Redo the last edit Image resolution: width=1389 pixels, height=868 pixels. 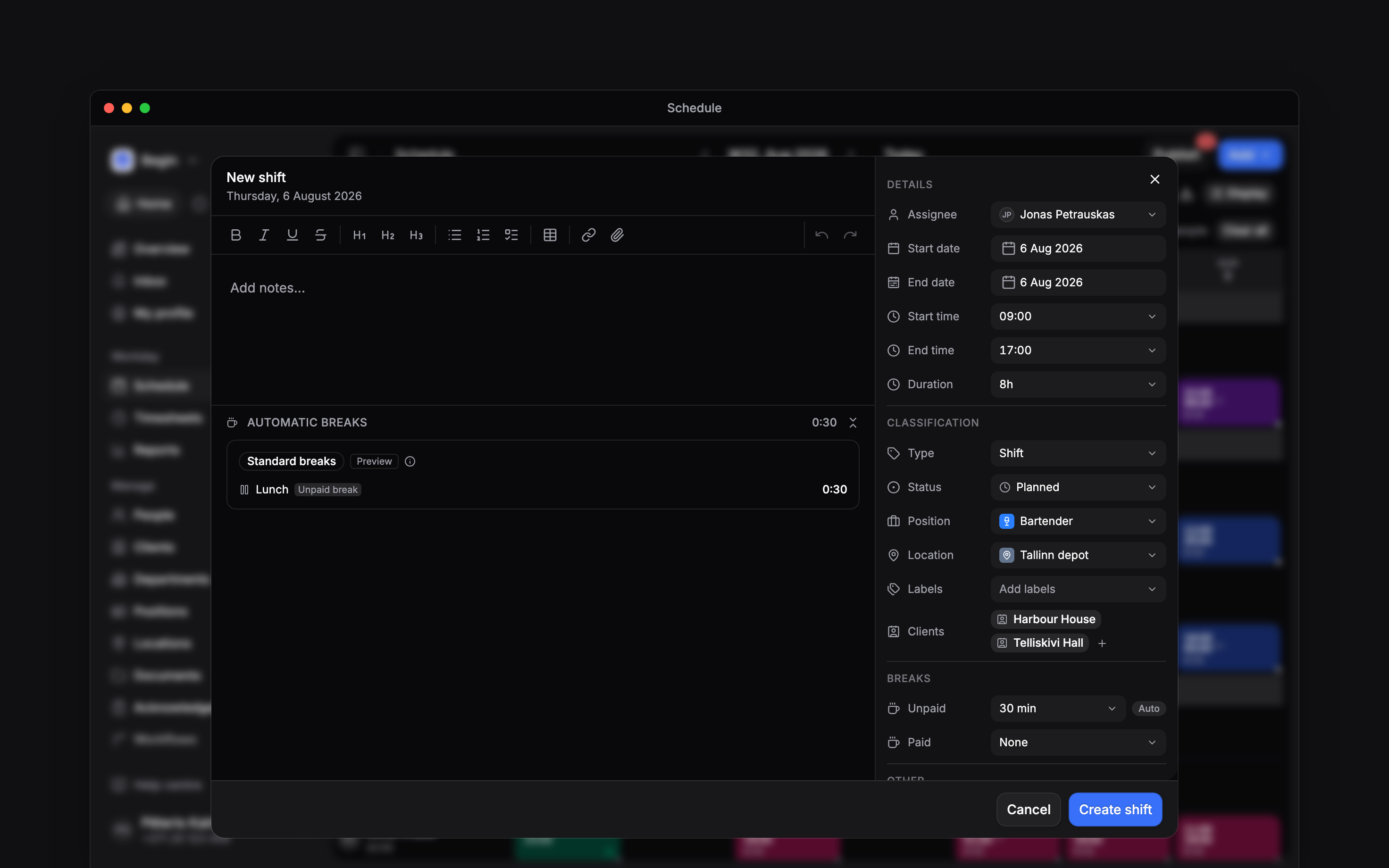pyautogui.click(x=850, y=235)
